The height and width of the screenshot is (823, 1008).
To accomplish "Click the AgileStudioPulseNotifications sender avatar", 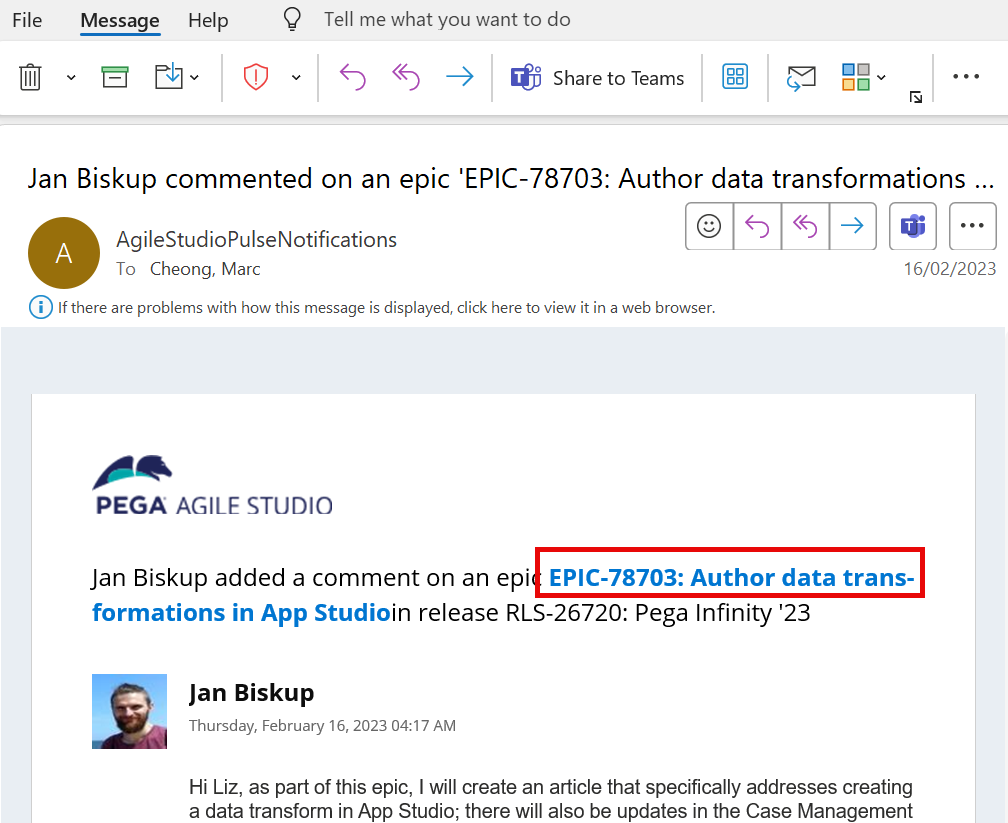I will coord(64,253).
